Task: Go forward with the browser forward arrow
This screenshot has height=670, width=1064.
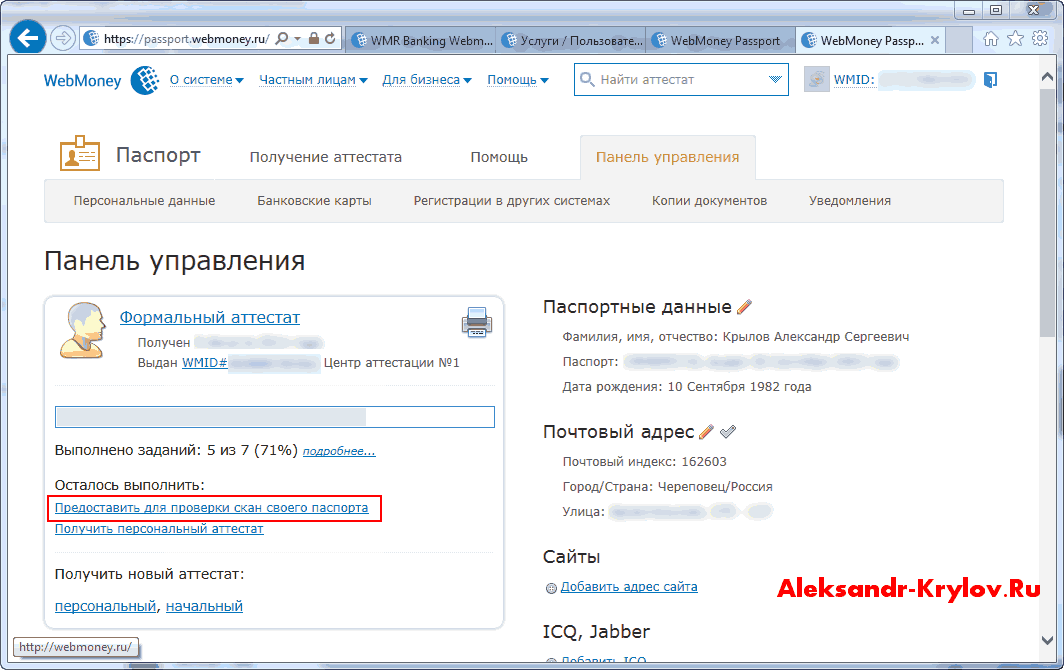Action: click(63, 38)
